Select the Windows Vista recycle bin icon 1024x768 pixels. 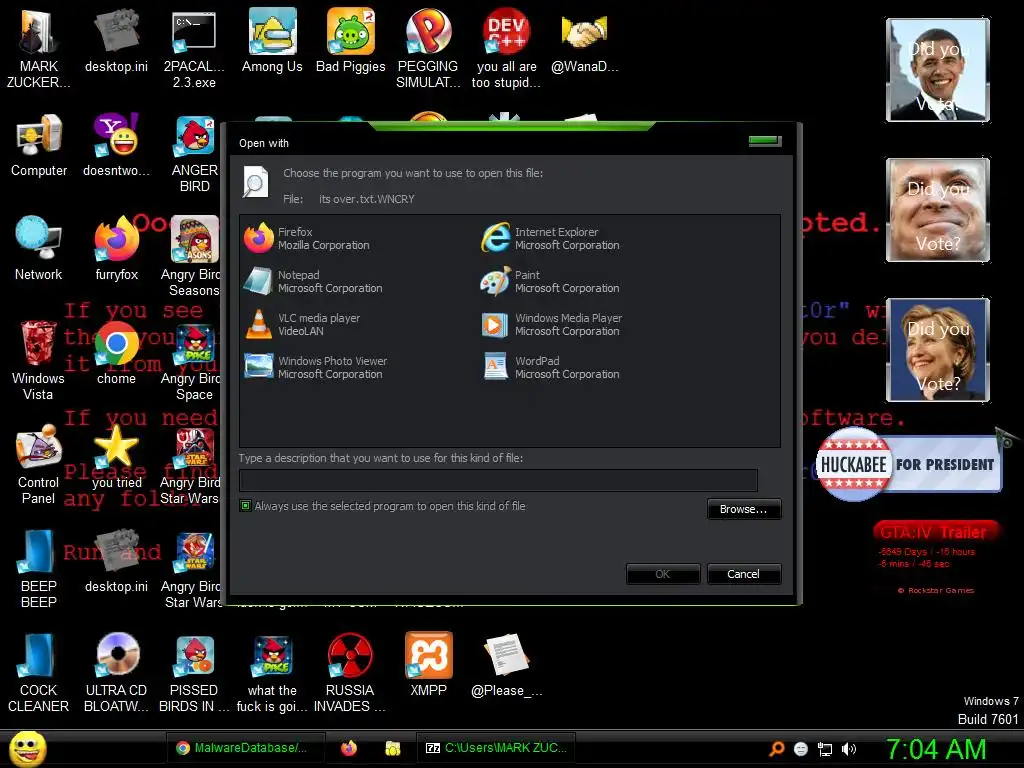tap(38, 360)
